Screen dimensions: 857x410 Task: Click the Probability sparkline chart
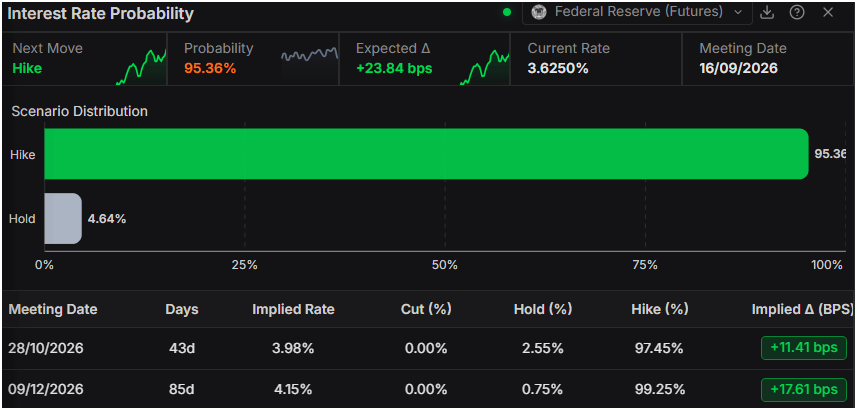tap(309, 55)
